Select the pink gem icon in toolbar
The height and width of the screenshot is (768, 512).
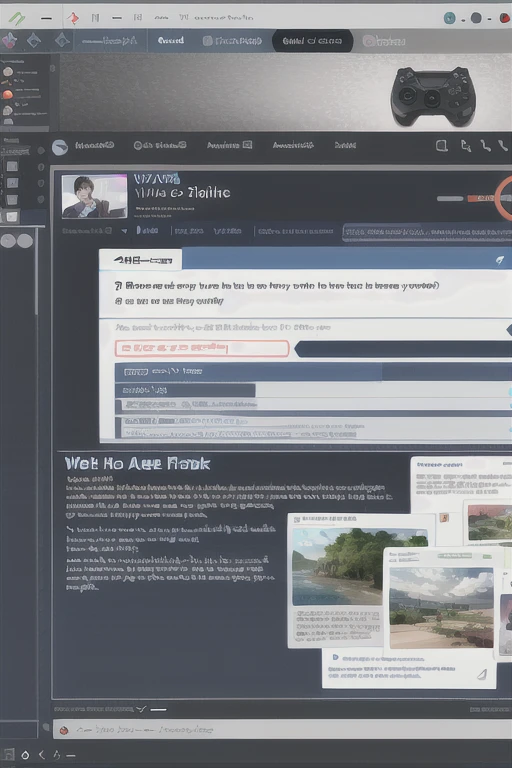(x=8, y=41)
